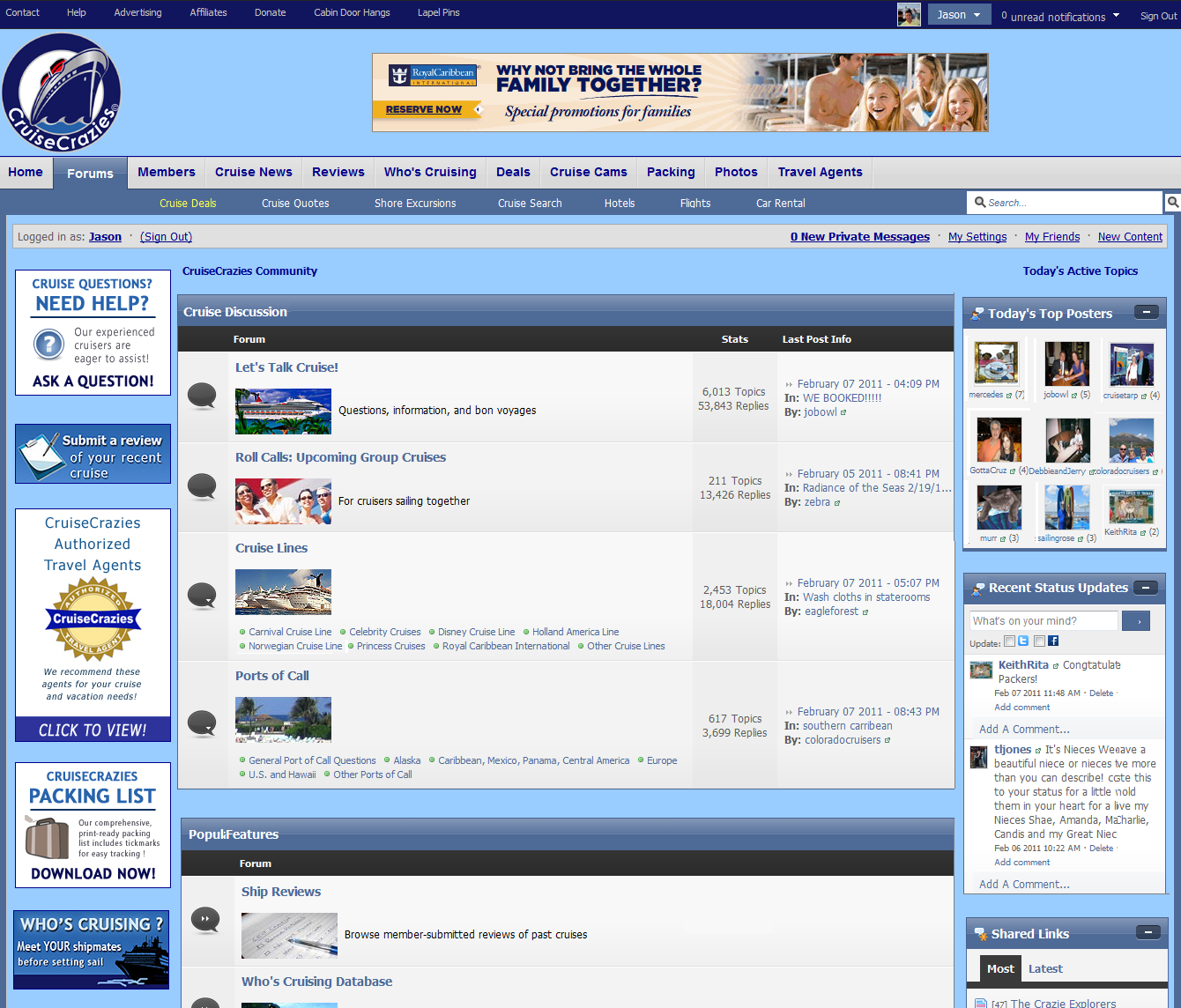Switch to the Members tab

167,172
